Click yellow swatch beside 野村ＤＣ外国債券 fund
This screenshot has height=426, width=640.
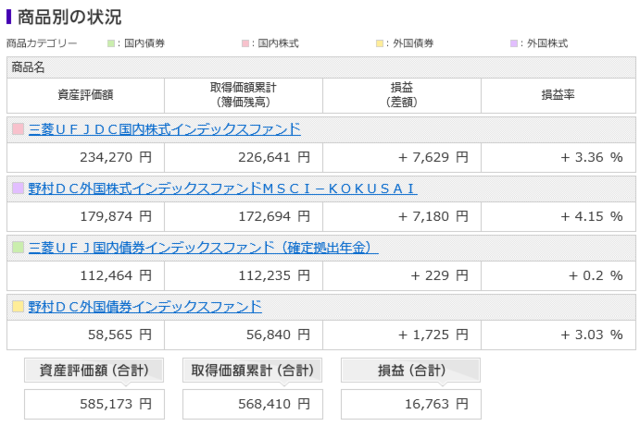pos(18,306)
